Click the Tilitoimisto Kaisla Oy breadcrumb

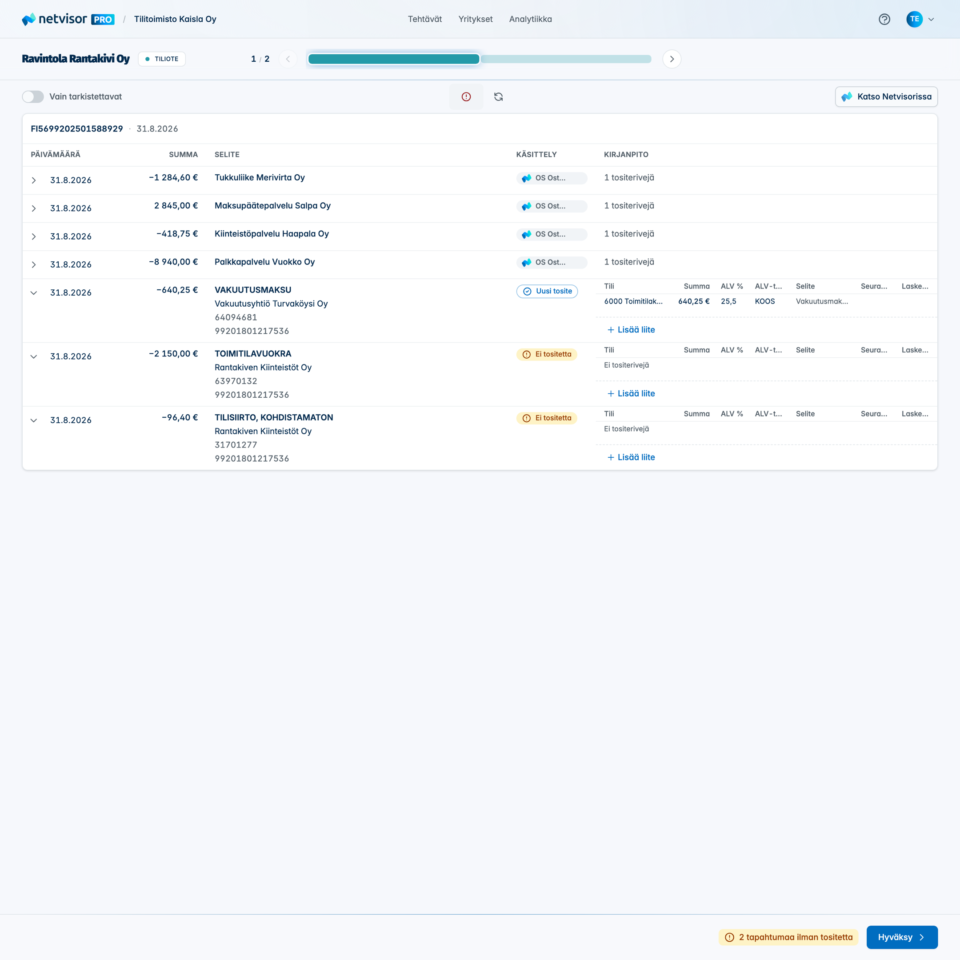point(175,19)
